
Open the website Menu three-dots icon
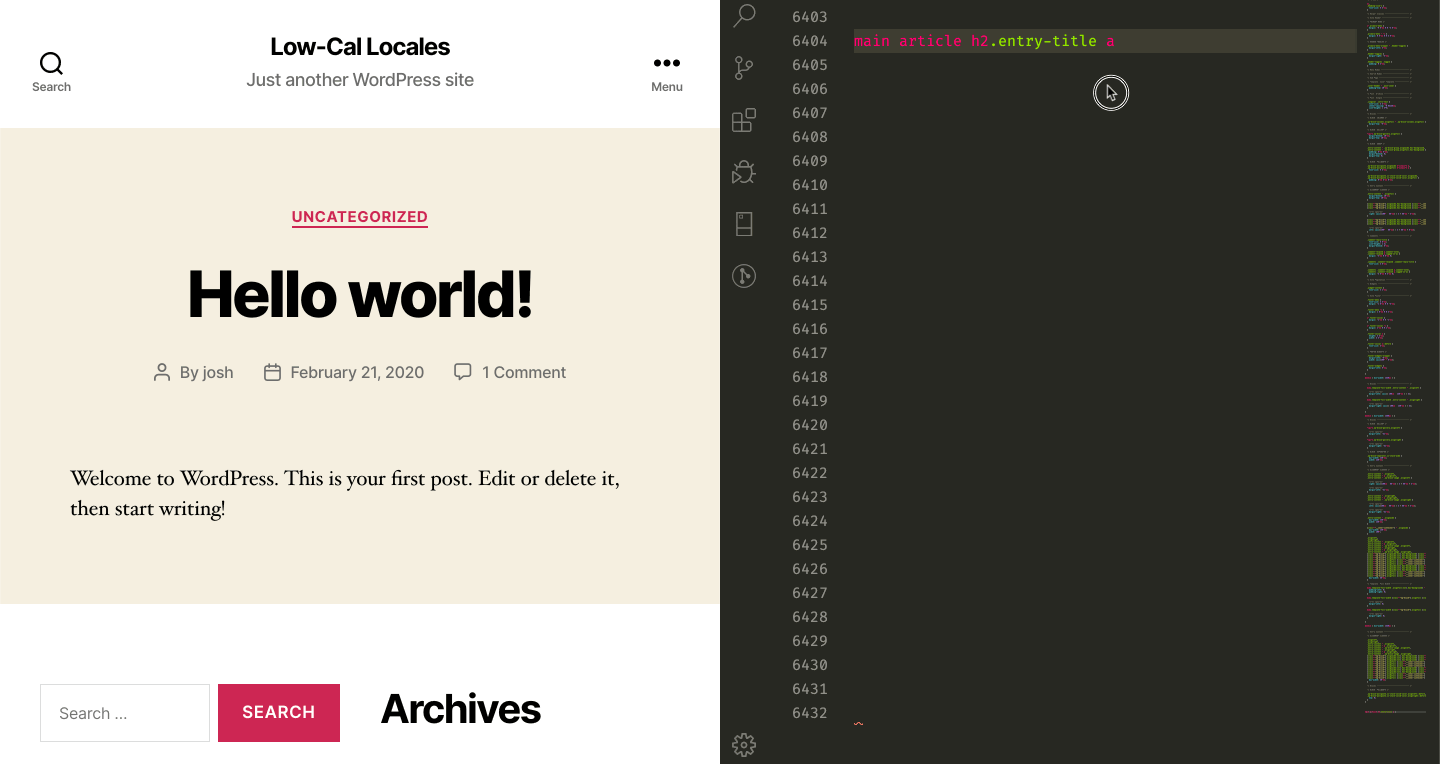tap(667, 63)
